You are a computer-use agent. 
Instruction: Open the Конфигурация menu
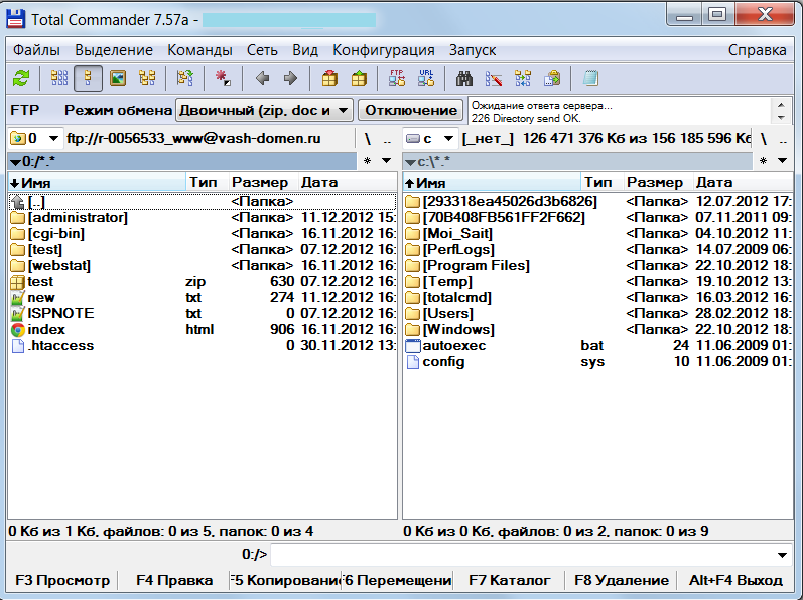click(383, 50)
